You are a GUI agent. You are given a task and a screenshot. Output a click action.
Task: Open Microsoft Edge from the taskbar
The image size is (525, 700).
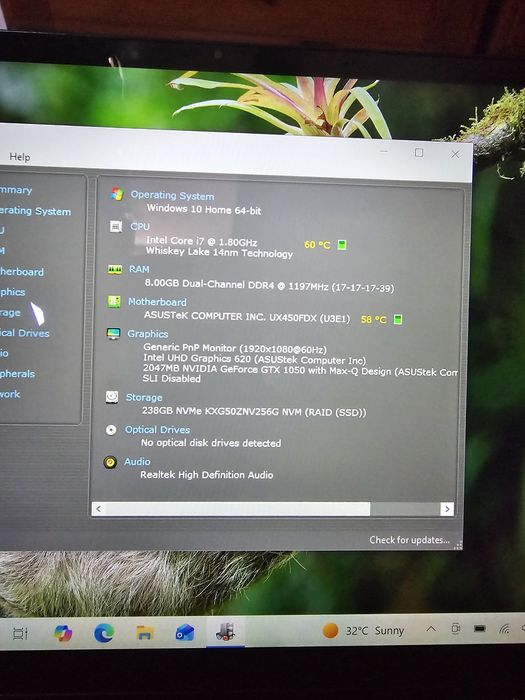(x=104, y=633)
